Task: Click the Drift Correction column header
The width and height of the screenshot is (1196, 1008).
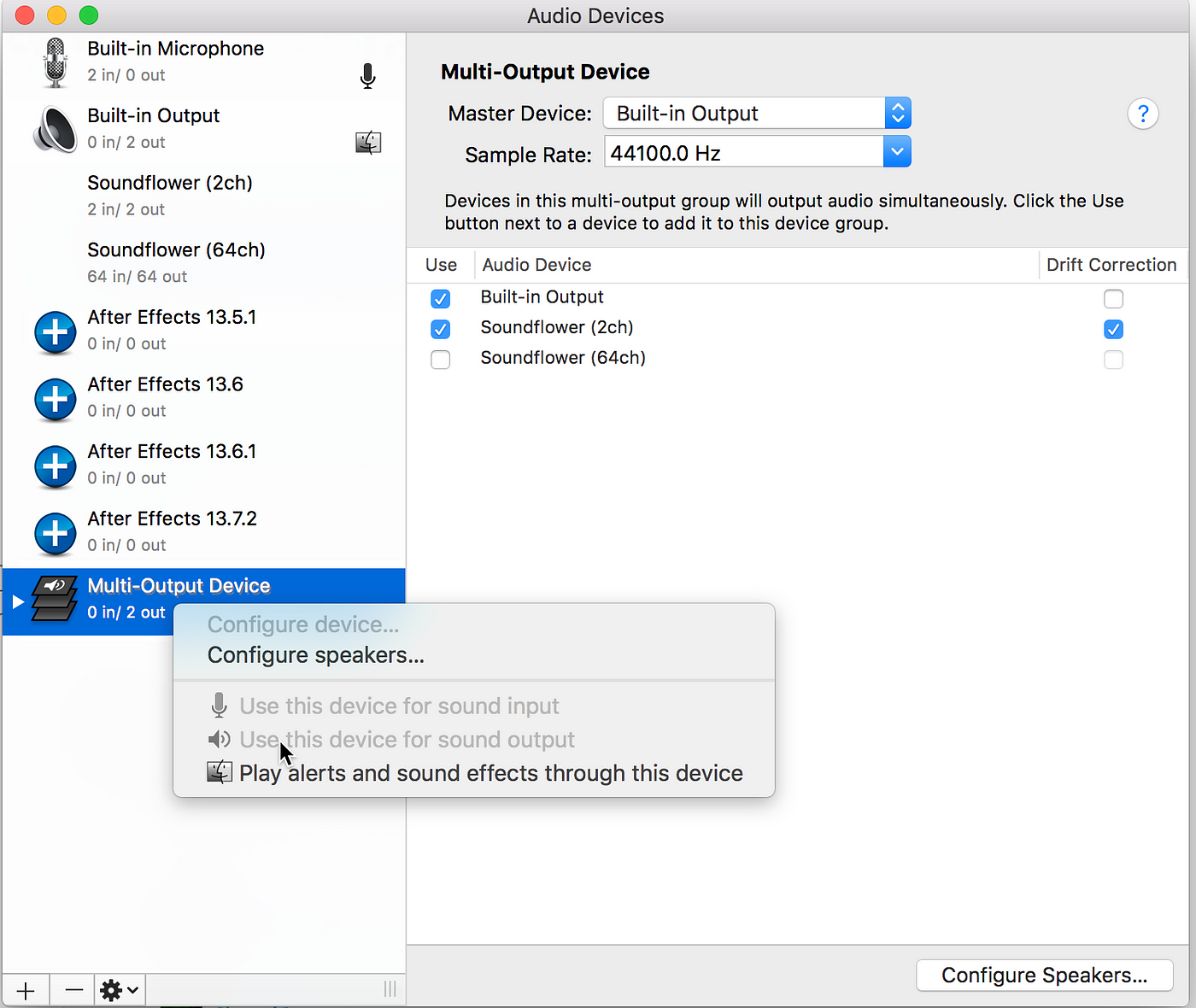Action: [x=1111, y=265]
